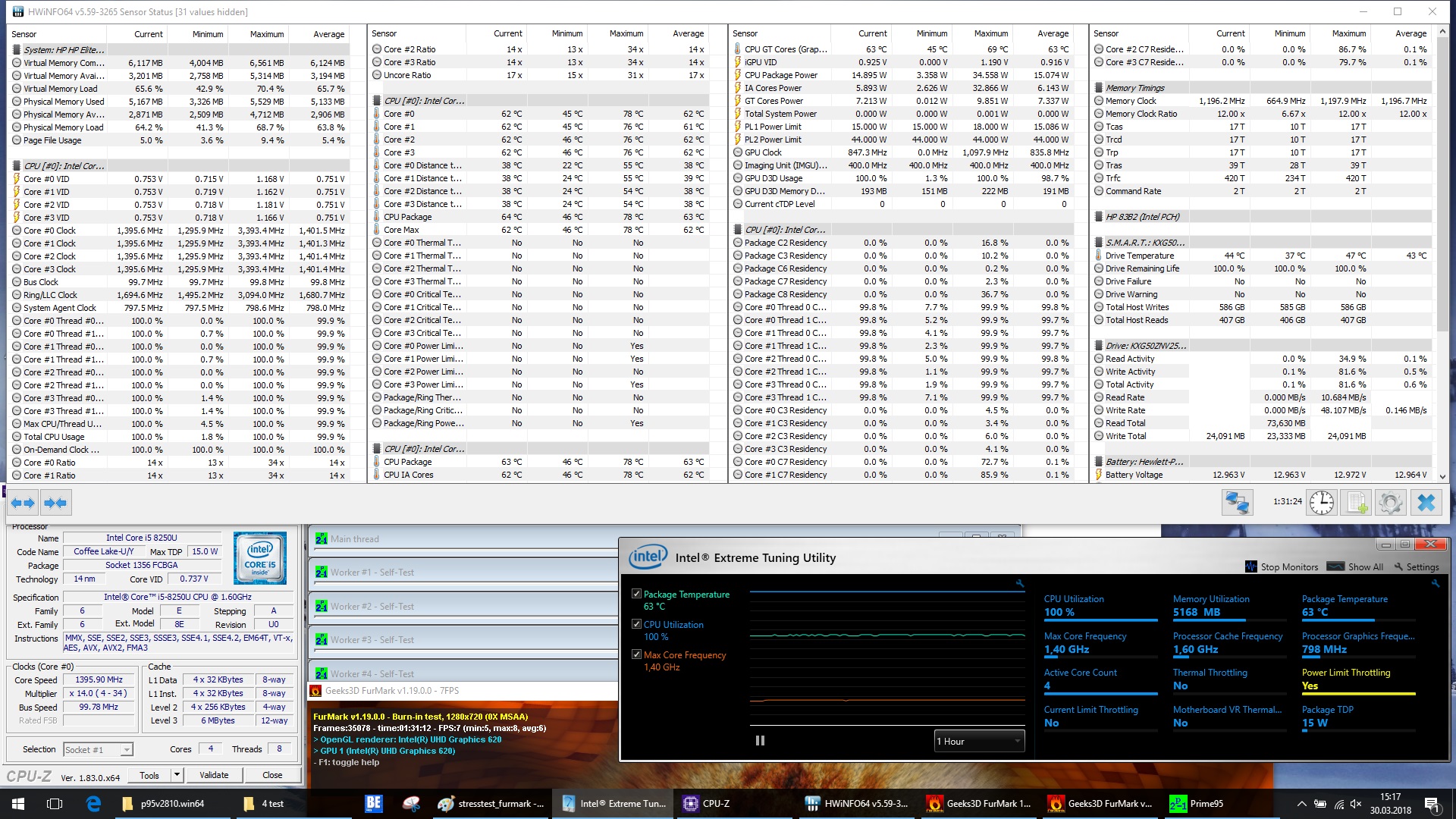This screenshot has width=1456, height=819.
Task: Click the expand columns left-right arrows icon
Action: pos(23,503)
